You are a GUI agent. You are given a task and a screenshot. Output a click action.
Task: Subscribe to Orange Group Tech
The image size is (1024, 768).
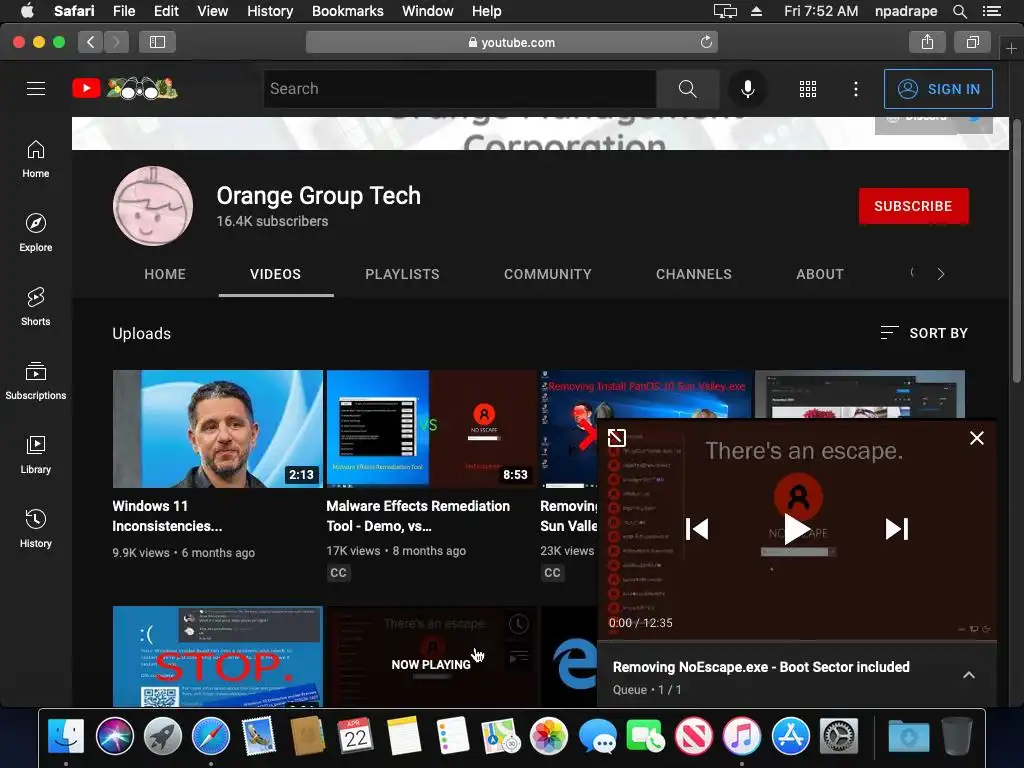point(913,206)
